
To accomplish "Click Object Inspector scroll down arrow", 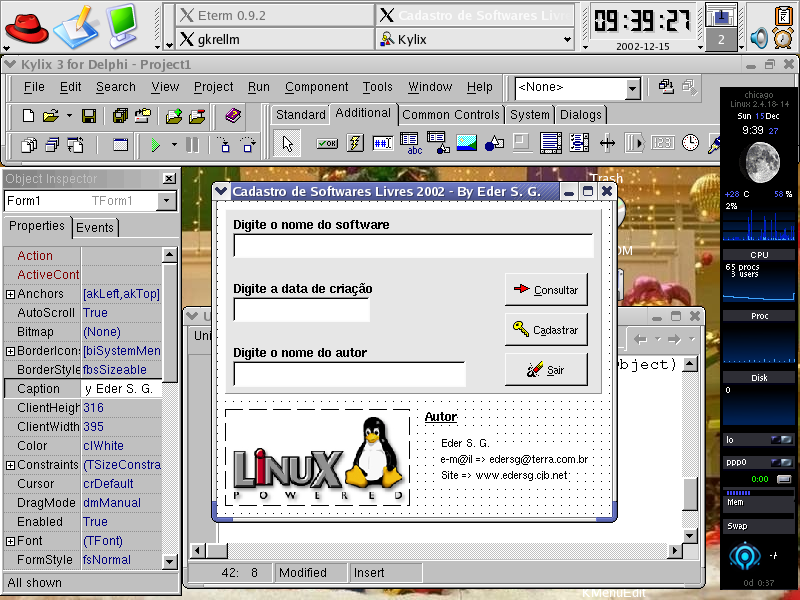I will tap(169, 562).
